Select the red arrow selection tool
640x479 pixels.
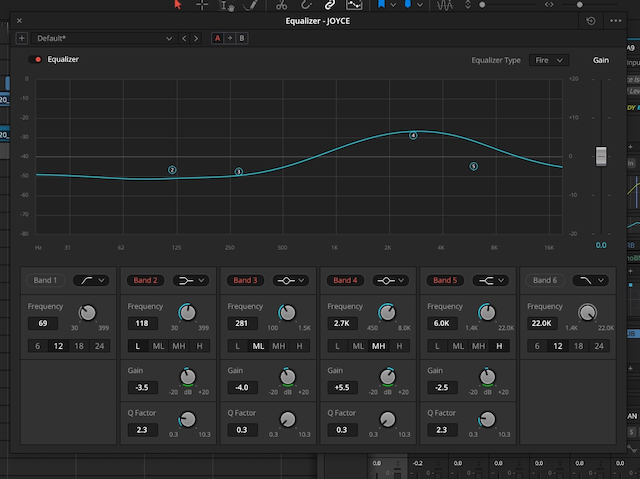(177, 4)
